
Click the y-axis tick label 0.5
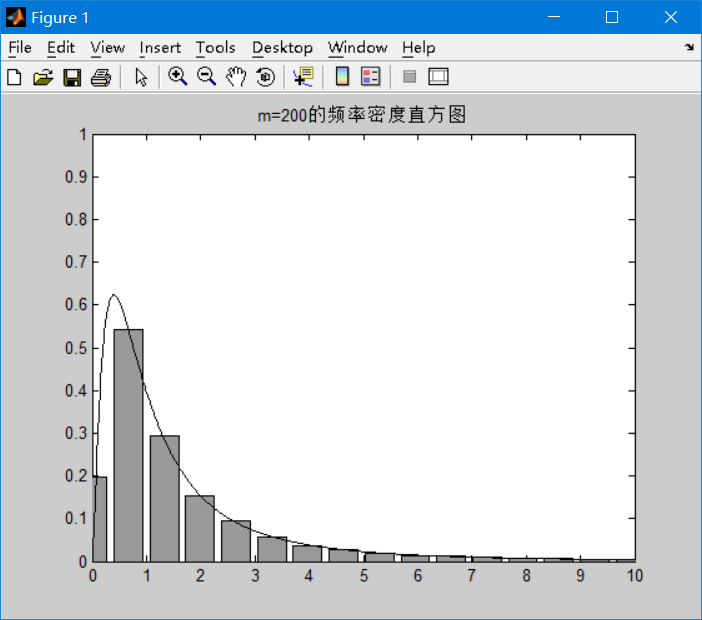pos(76,348)
